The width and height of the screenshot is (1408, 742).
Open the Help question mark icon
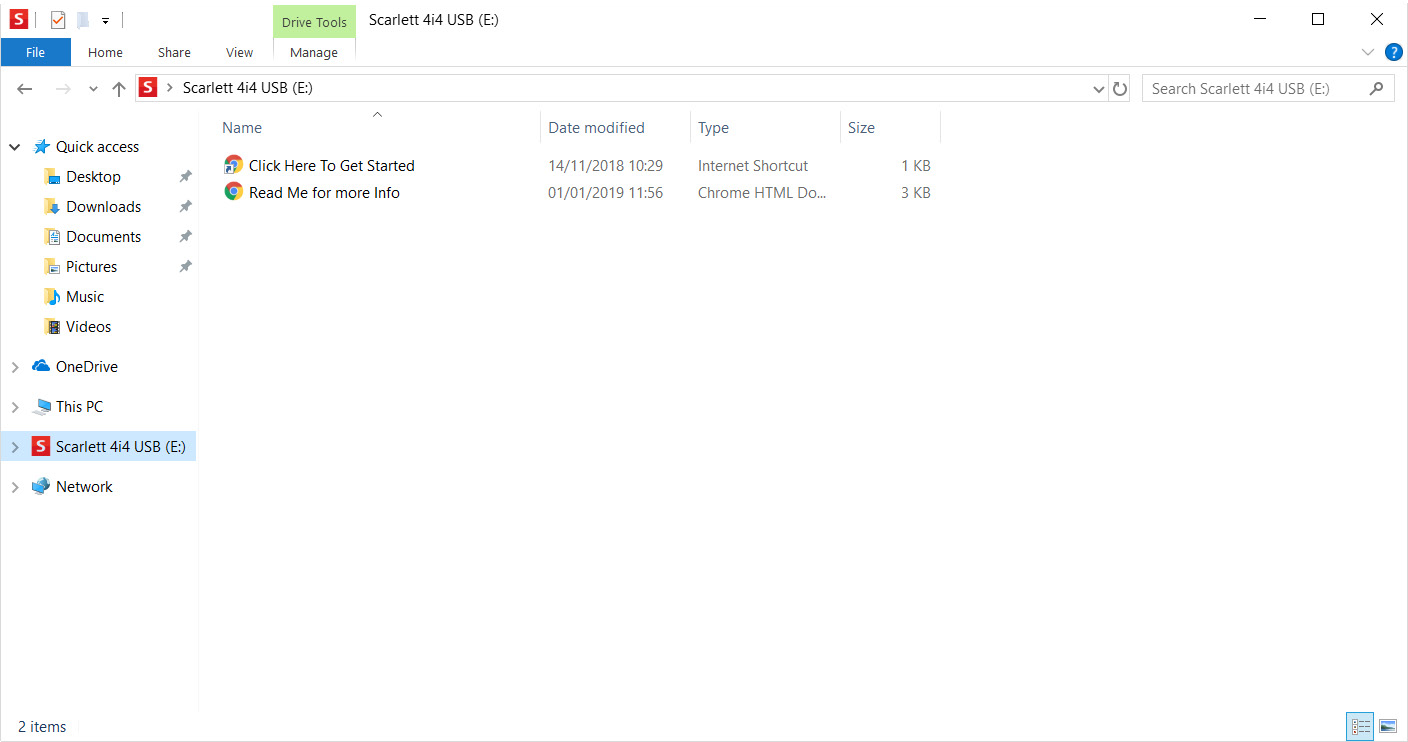pyautogui.click(x=1393, y=52)
